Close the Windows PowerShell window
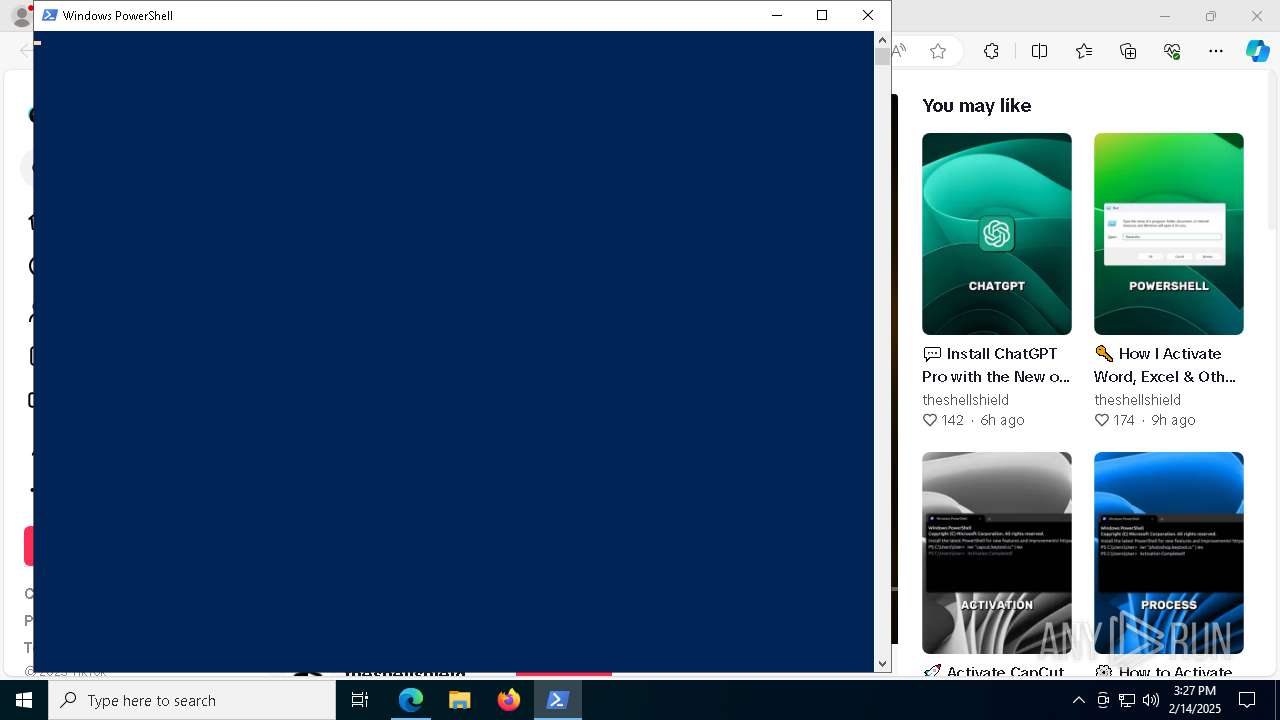 coord(868,15)
